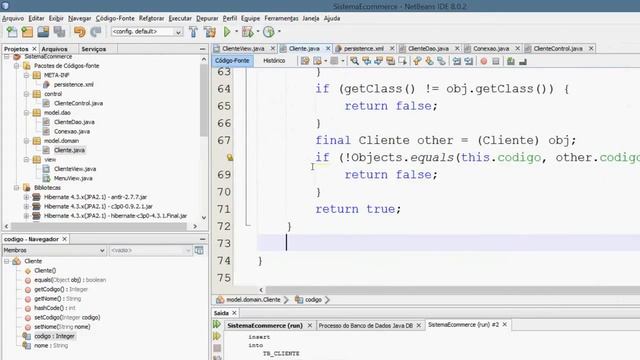Minimize the Projetos panel

click(202, 49)
